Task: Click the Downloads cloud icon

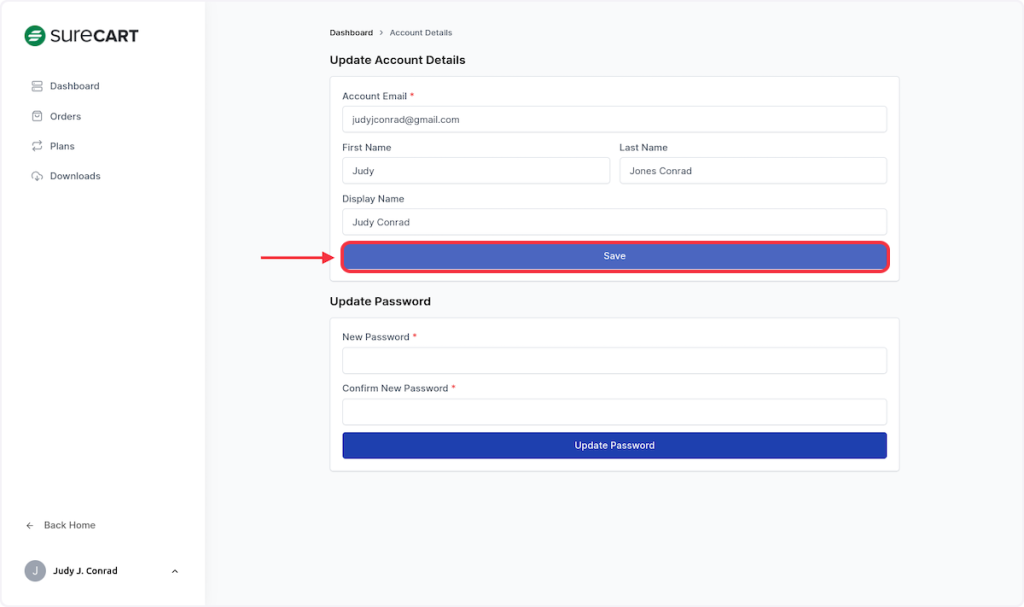Action: [x=37, y=176]
